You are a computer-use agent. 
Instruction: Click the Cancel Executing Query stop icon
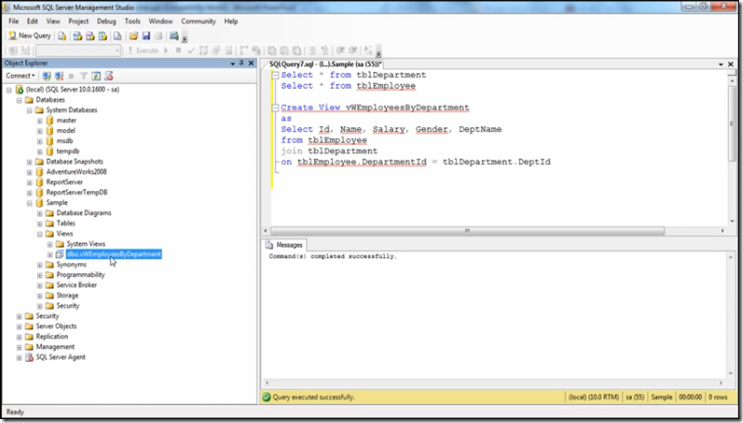(x=178, y=50)
